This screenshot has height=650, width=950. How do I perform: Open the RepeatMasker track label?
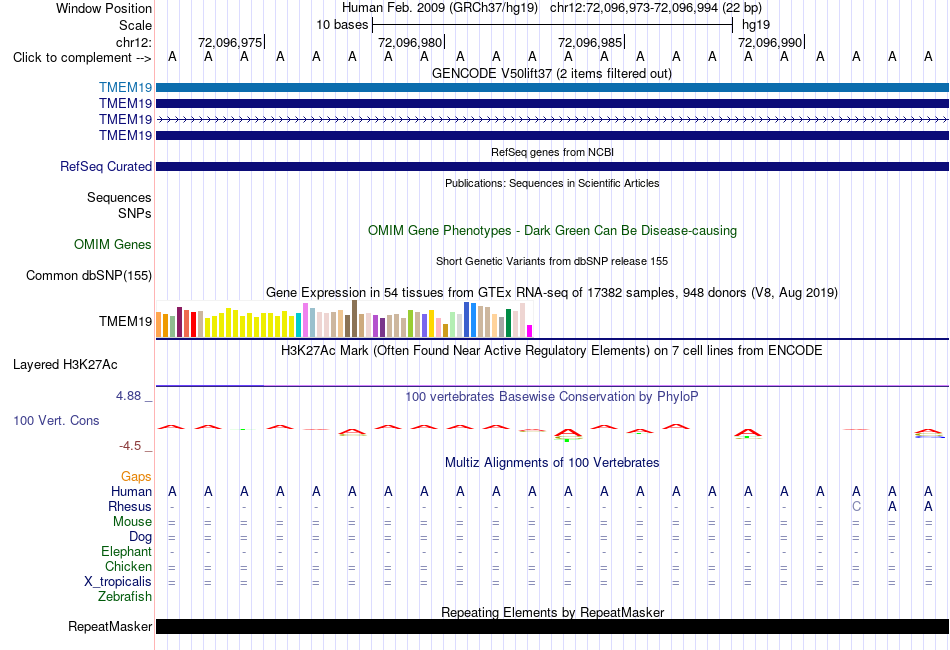(x=110, y=626)
